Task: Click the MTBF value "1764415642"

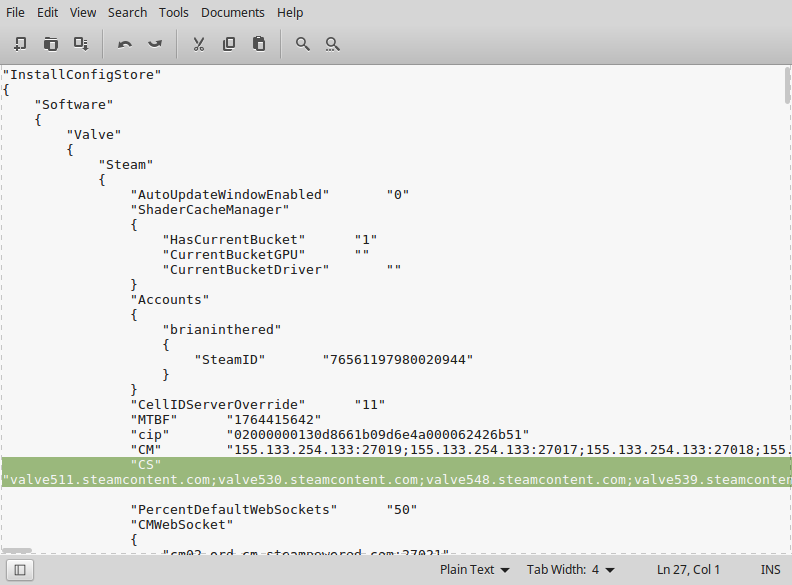Action: (x=274, y=420)
